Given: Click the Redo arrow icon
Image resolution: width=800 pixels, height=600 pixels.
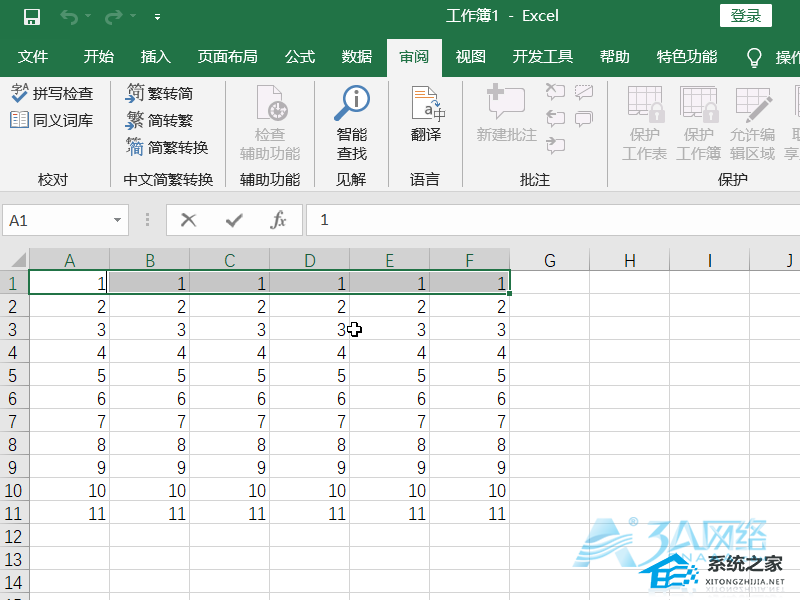Looking at the screenshot, I should 113,17.
